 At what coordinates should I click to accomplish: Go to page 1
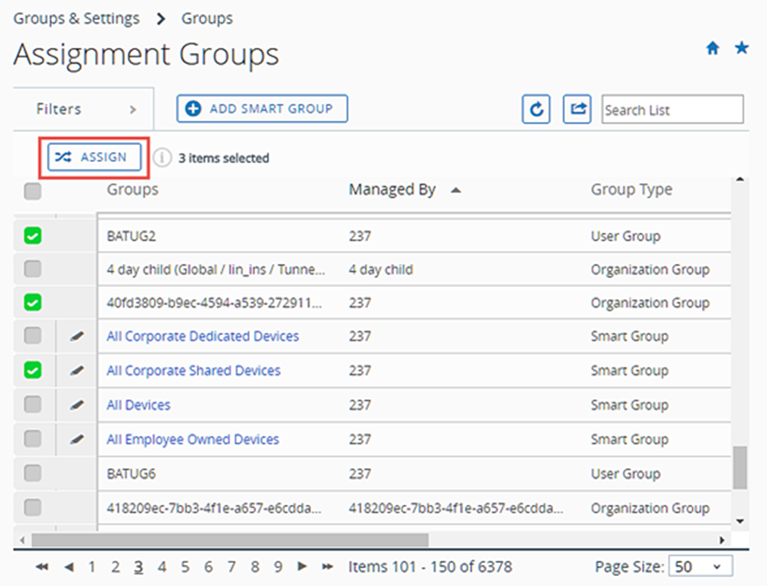[x=92, y=567]
